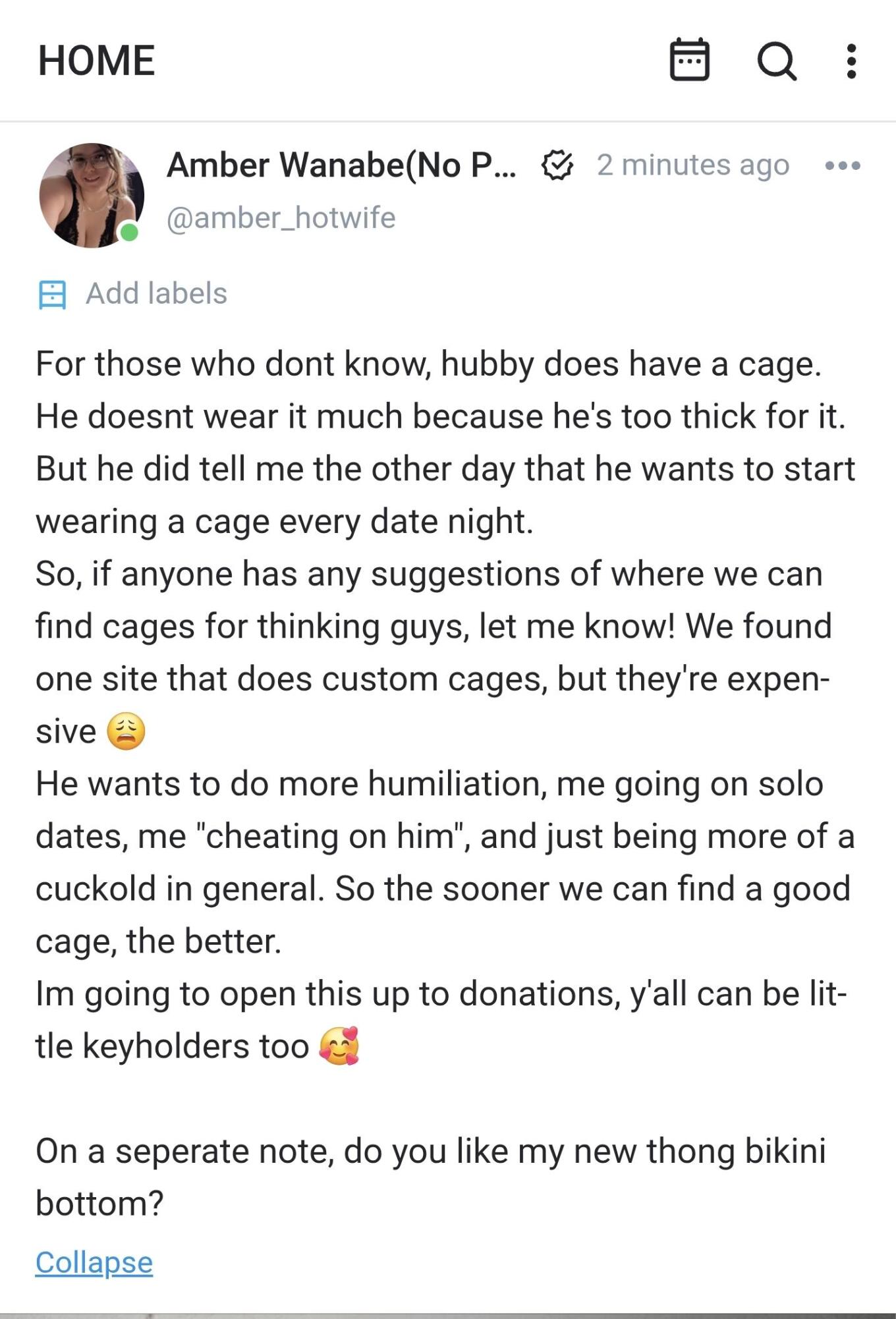
Task: Click the "Add labels" text
Action: click(156, 294)
